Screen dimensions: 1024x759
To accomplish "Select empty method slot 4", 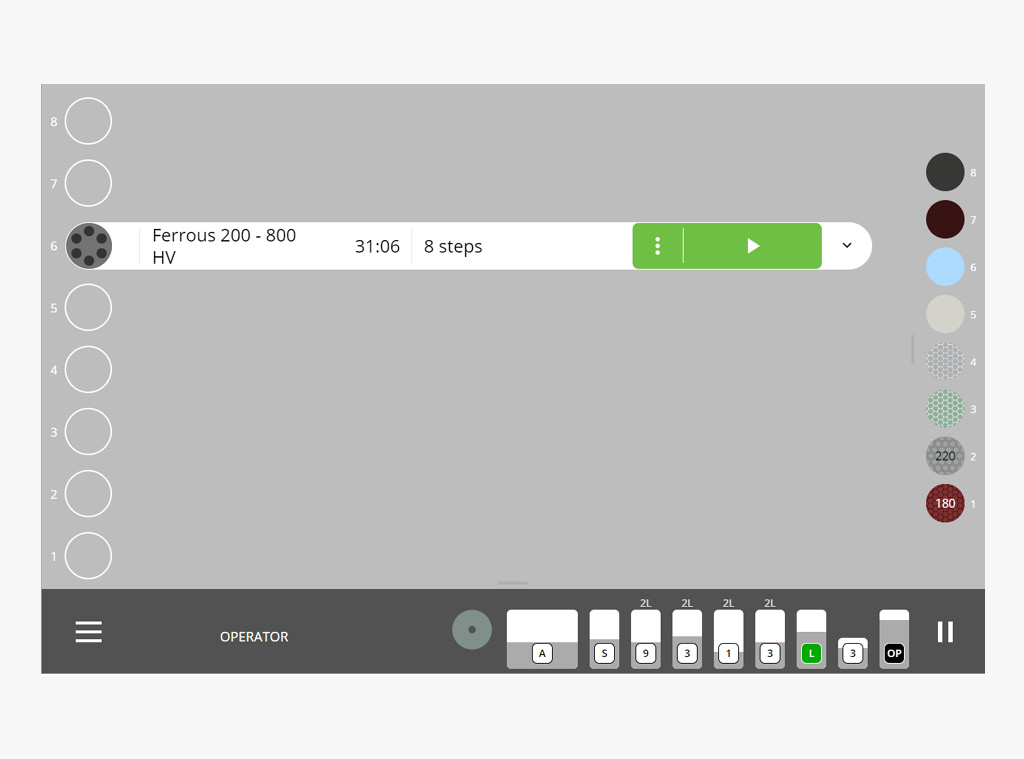I will point(88,370).
